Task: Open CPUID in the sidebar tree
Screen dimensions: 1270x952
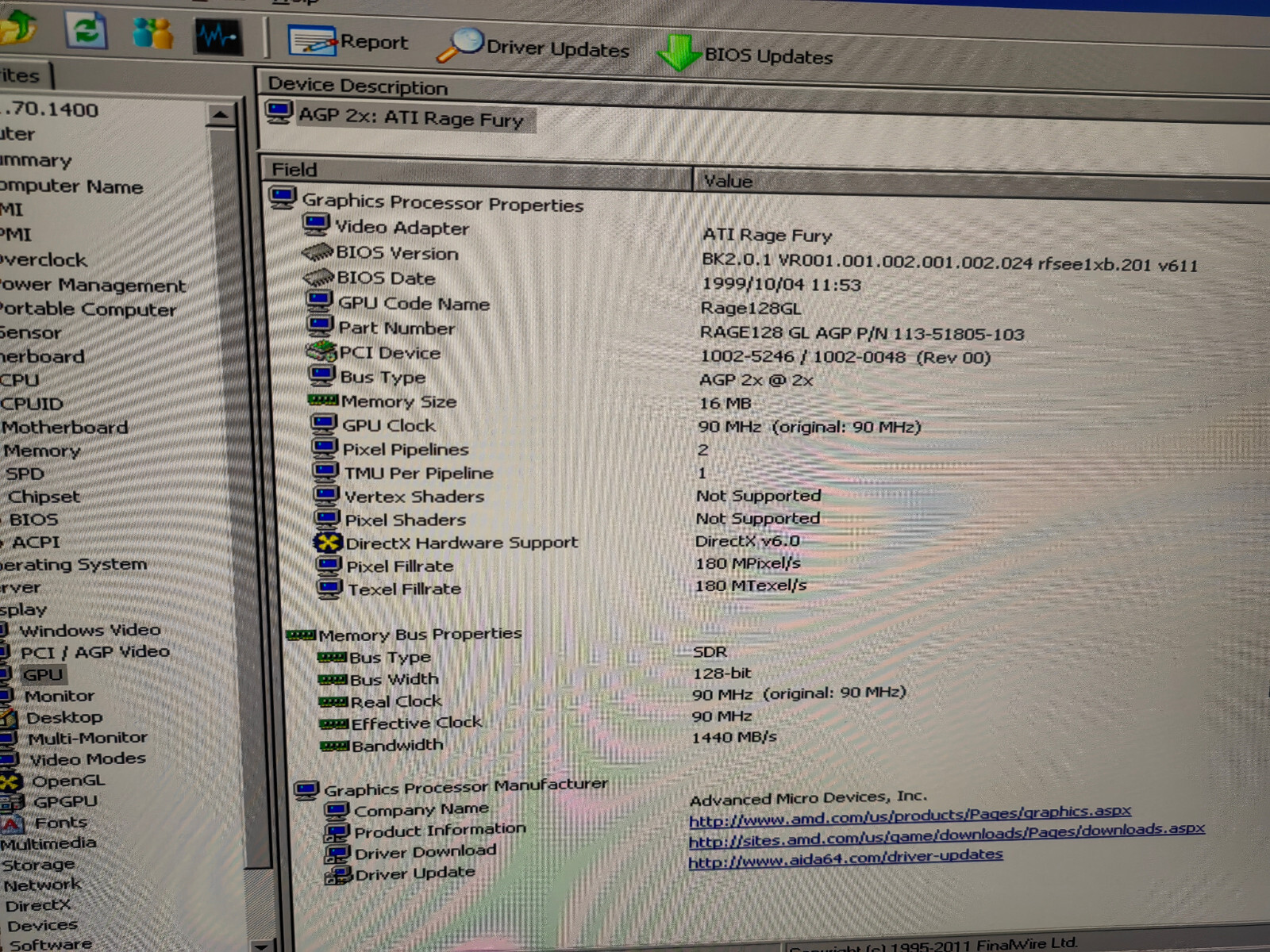Action: [x=32, y=404]
